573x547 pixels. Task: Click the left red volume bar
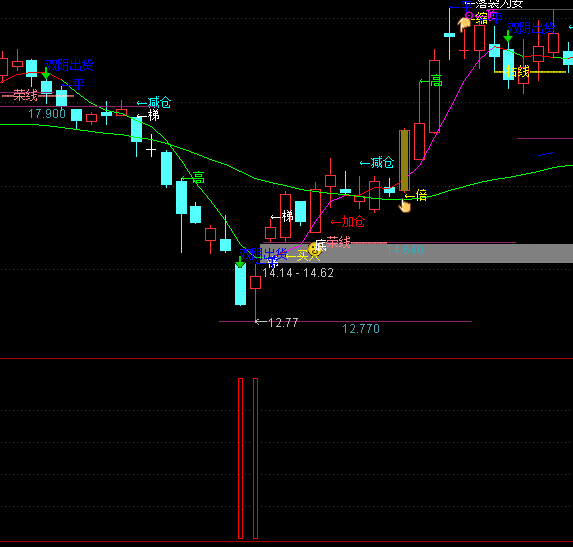(x=240, y=458)
